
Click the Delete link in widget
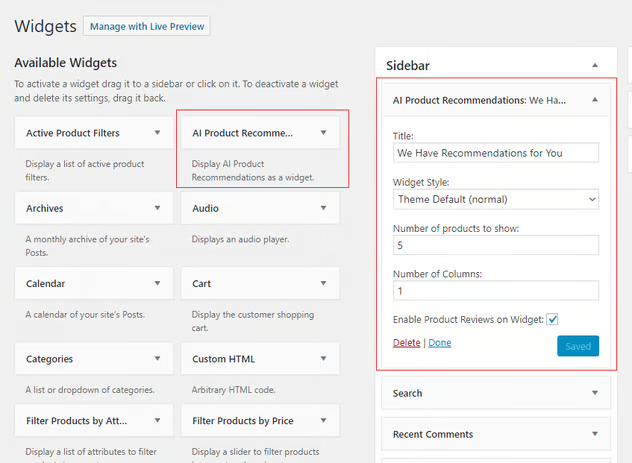[x=406, y=343]
